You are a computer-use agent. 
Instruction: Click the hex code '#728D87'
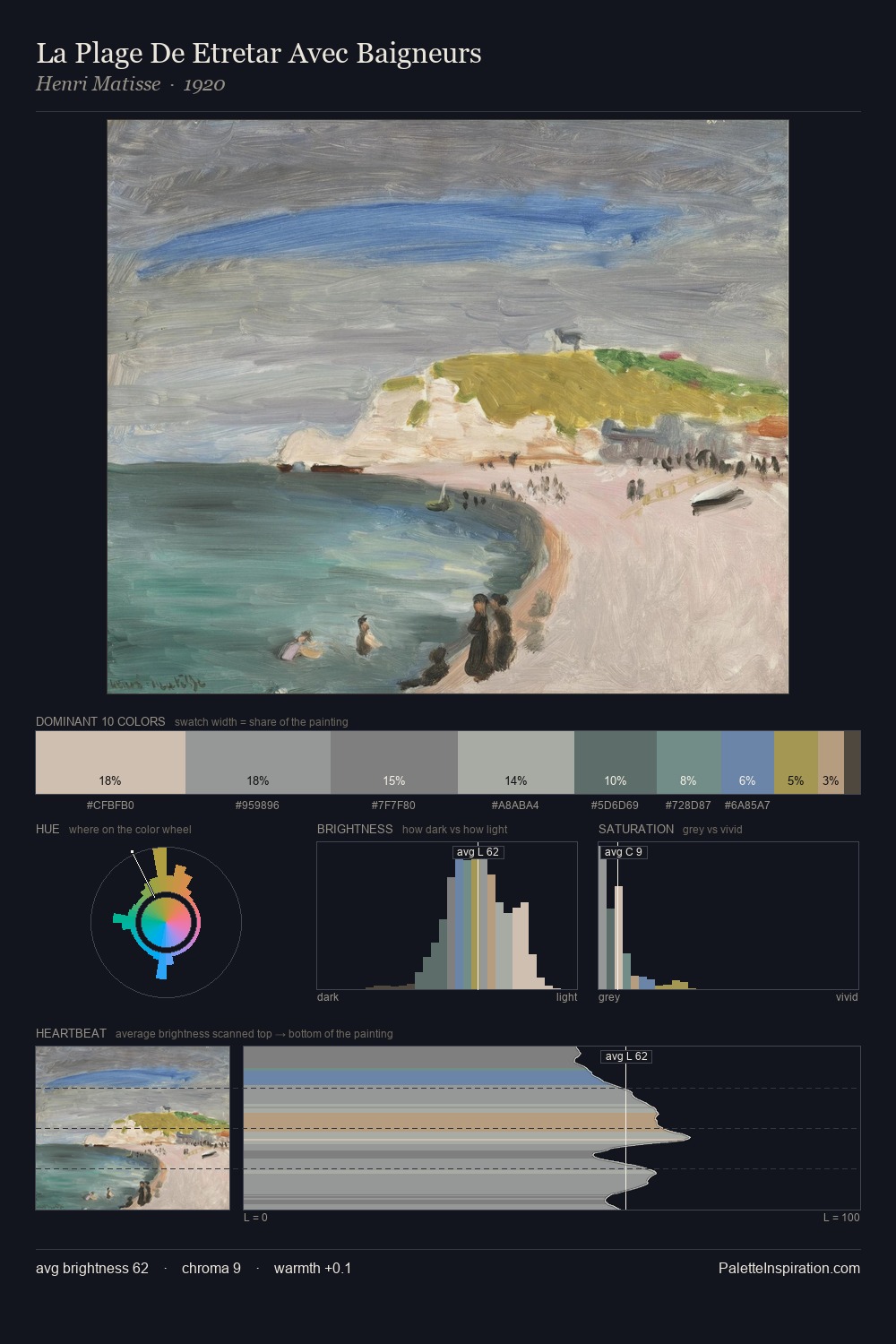click(x=688, y=806)
